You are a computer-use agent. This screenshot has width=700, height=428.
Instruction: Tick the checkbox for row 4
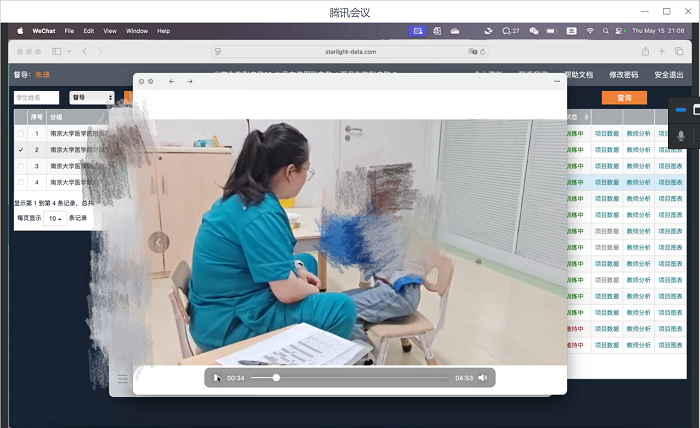(21, 183)
